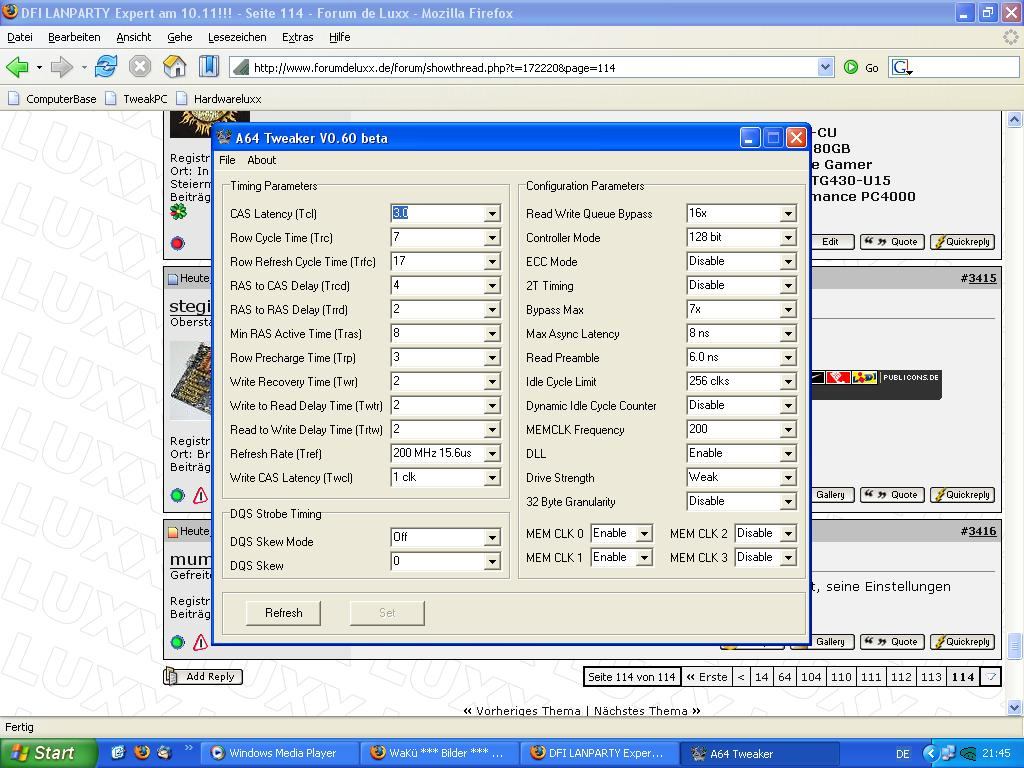Jump to Erste page link

[x=707, y=677]
